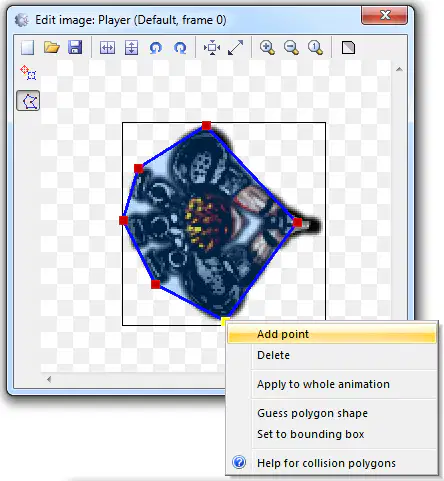Zoom in on the canvas

267,48
